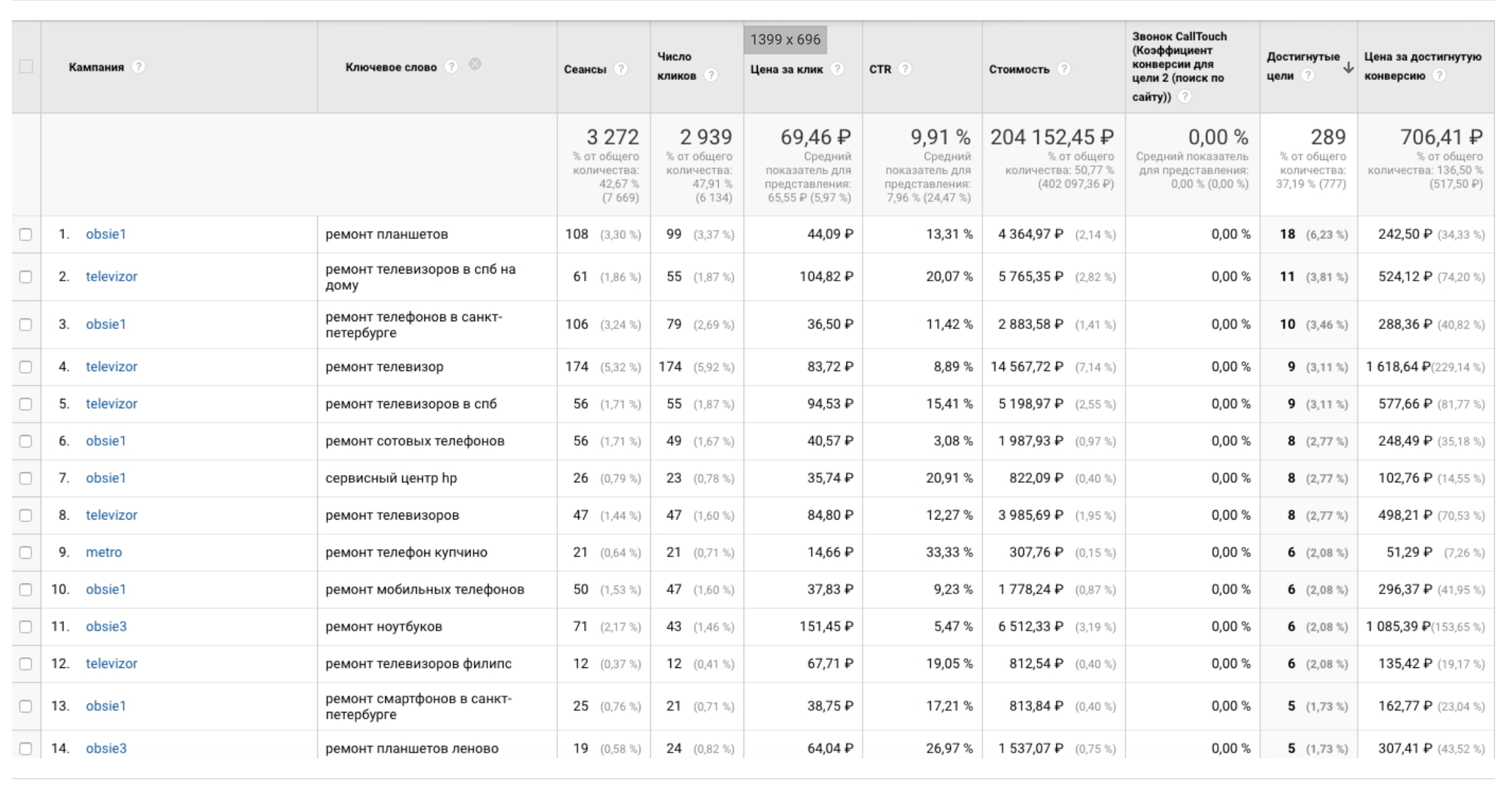Click total conversion price 706,41 ₽

pyautogui.click(x=1441, y=137)
